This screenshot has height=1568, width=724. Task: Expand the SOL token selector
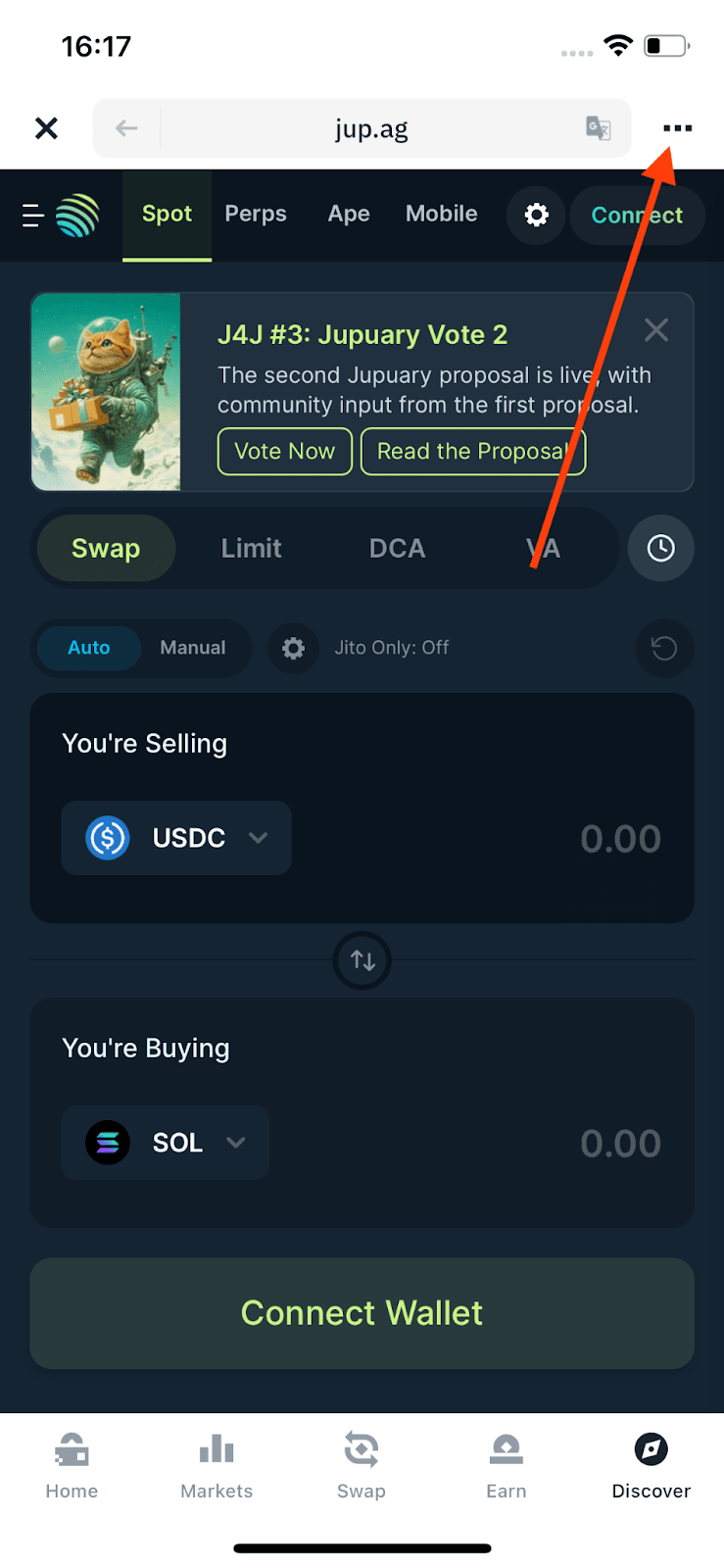pos(166,1143)
